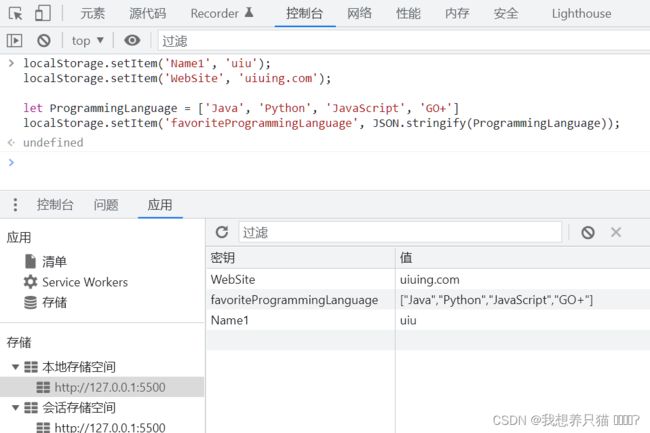Open the 安全 tab
This screenshot has height=433, width=650.
tap(506, 13)
